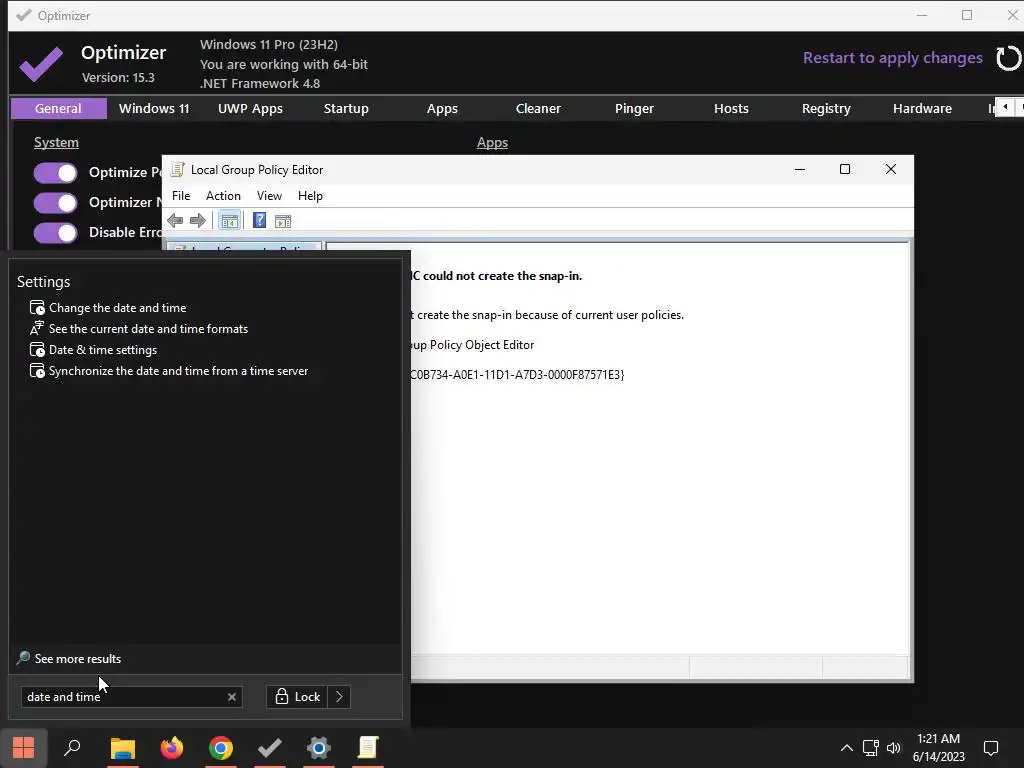Toggle the action pane toolbar icon
The image size is (1024, 768).
pos(283,221)
